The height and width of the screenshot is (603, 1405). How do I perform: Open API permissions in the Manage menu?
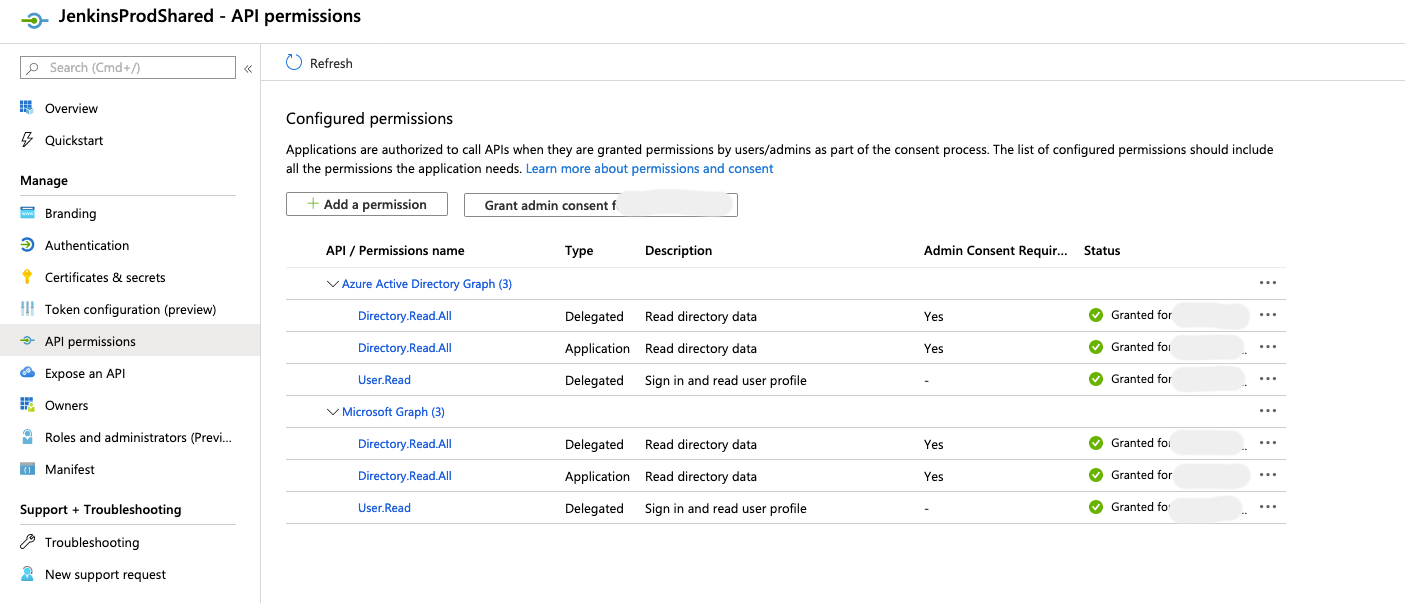tap(90, 341)
